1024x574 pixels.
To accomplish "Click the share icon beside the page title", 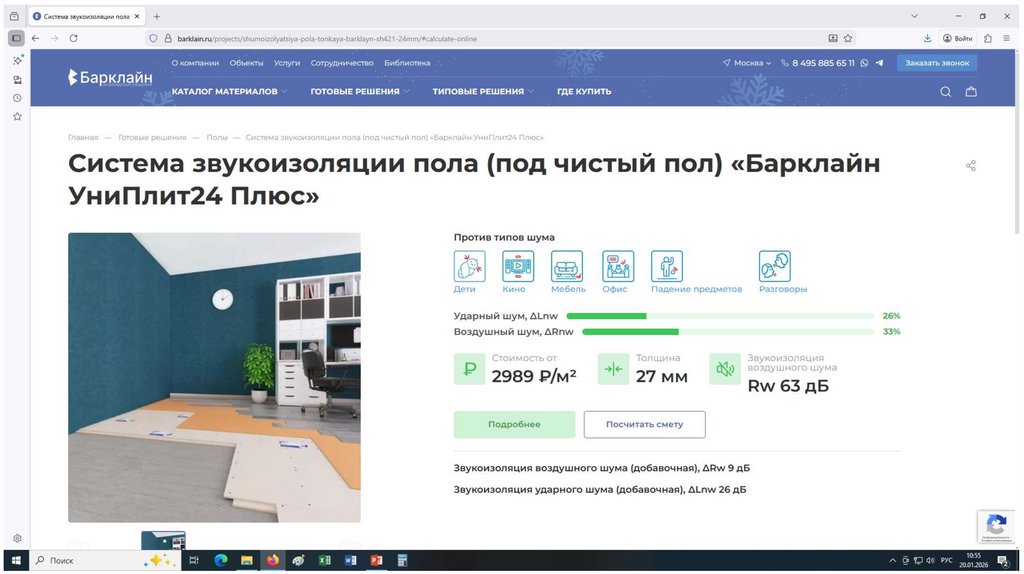I will click(970, 166).
